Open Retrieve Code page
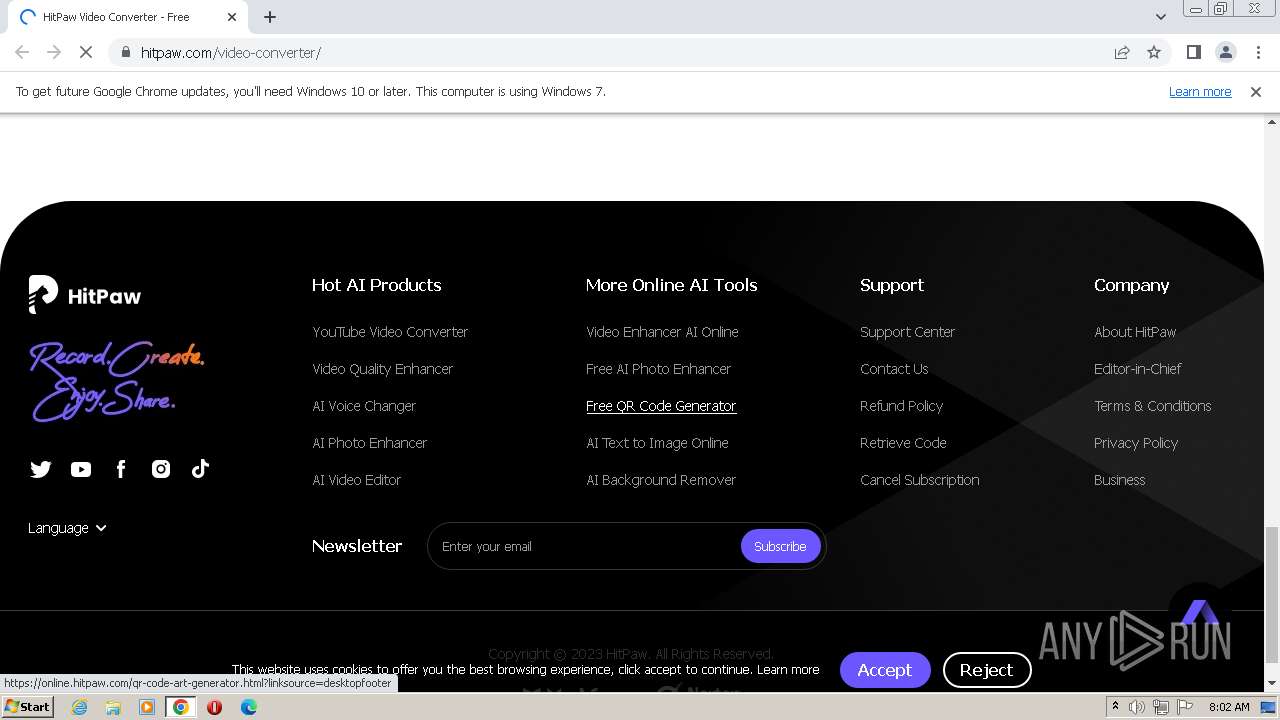1280x720 pixels. click(903, 443)
